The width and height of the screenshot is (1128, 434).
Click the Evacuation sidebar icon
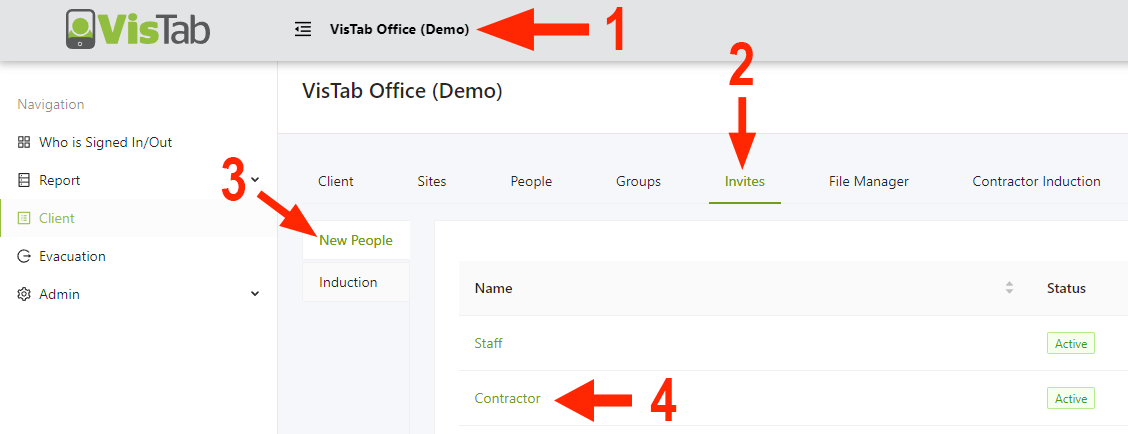[x=24, y=256]
